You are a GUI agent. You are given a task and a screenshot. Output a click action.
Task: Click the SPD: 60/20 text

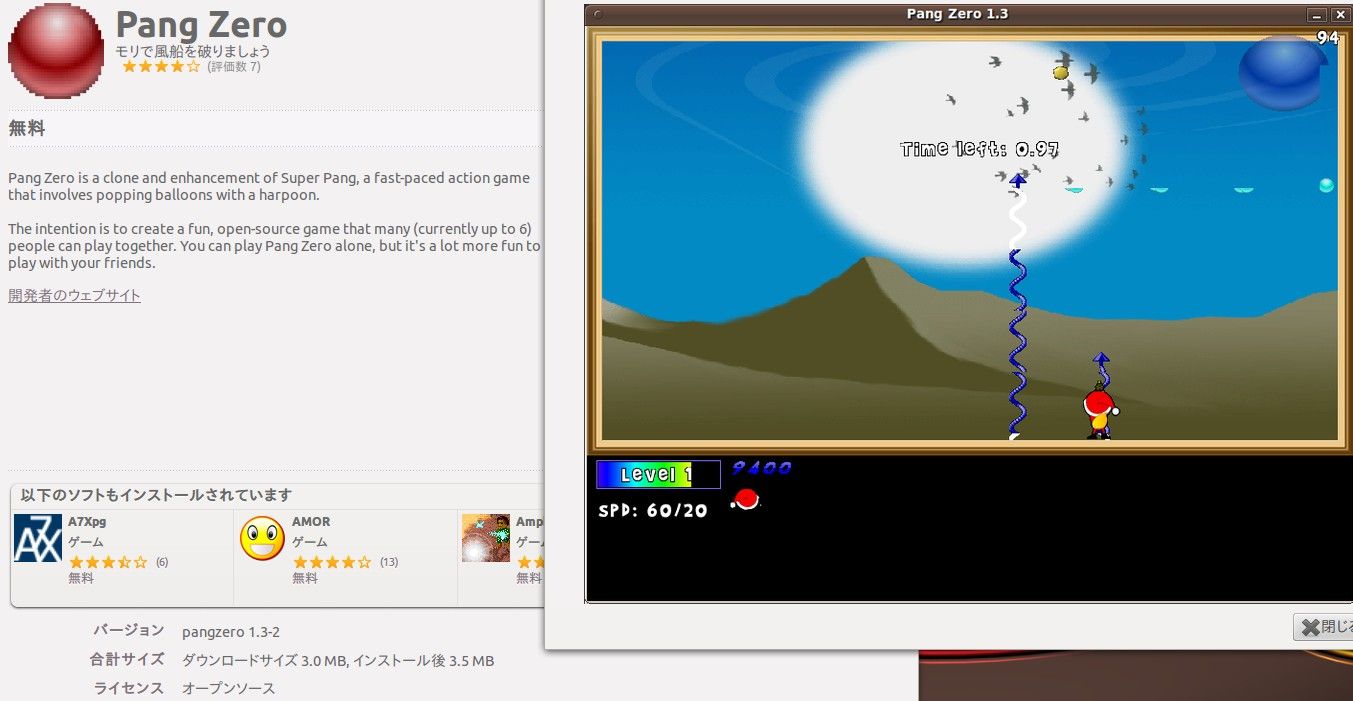pyautogui.click(x=653, y=510)
